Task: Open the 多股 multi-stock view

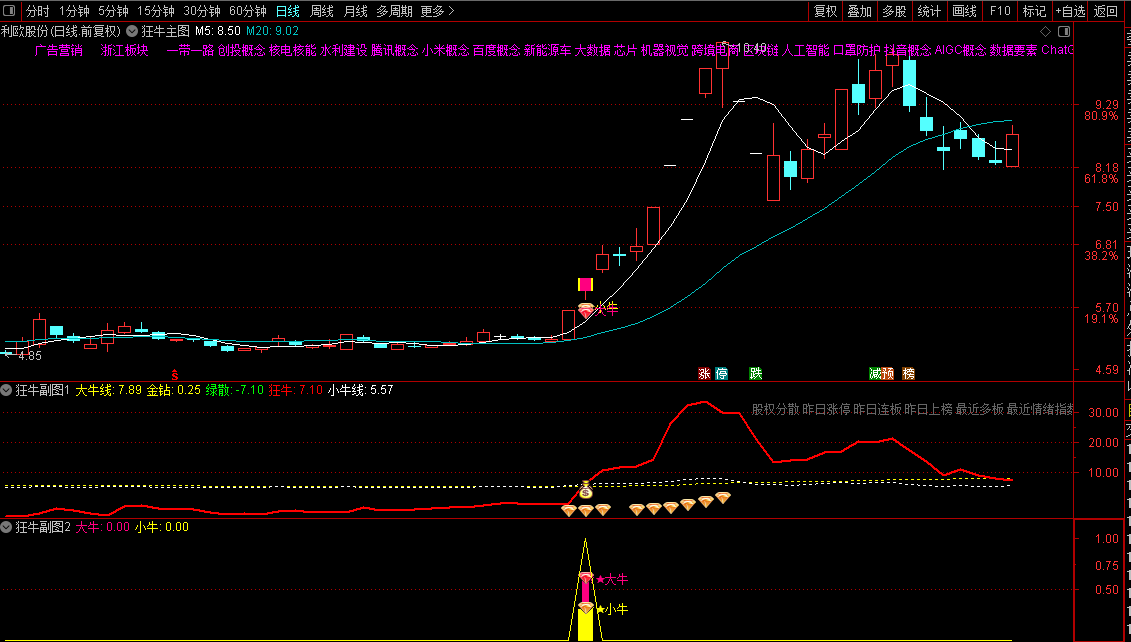Action: click(x=894, y=11)
